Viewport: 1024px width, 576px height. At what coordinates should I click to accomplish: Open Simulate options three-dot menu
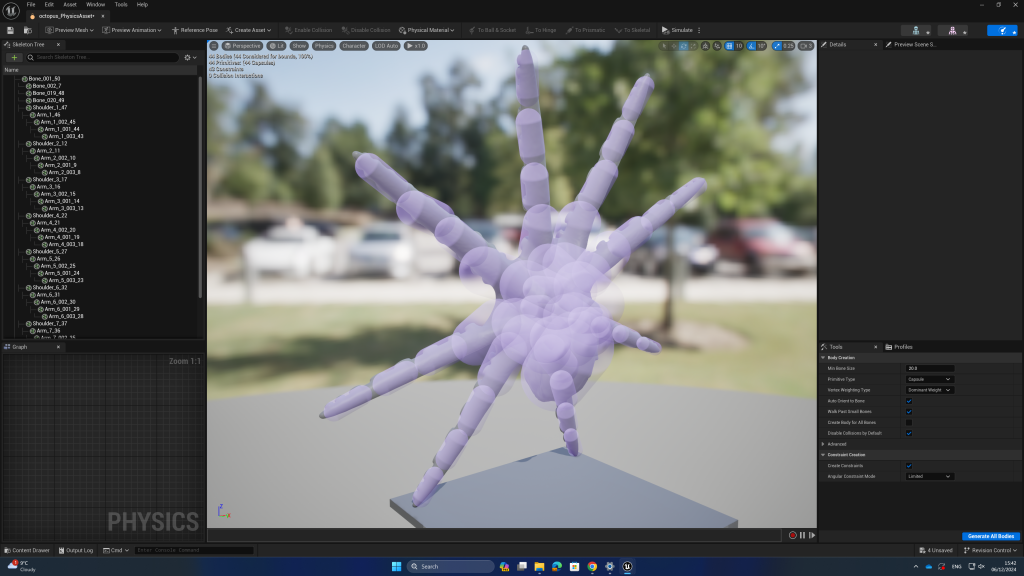[x=699, y=30]
